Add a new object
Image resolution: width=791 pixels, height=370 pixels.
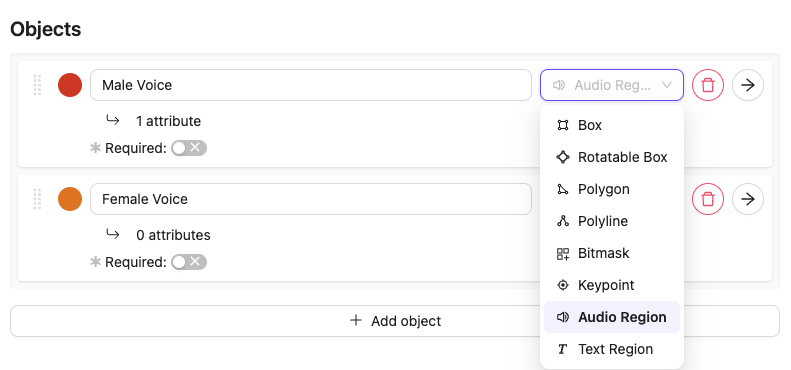(x=395, y=321)
